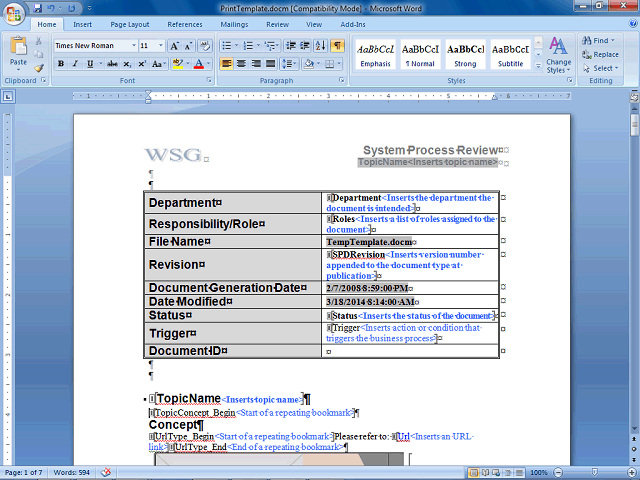Open the Office button menu

[14, 13]
